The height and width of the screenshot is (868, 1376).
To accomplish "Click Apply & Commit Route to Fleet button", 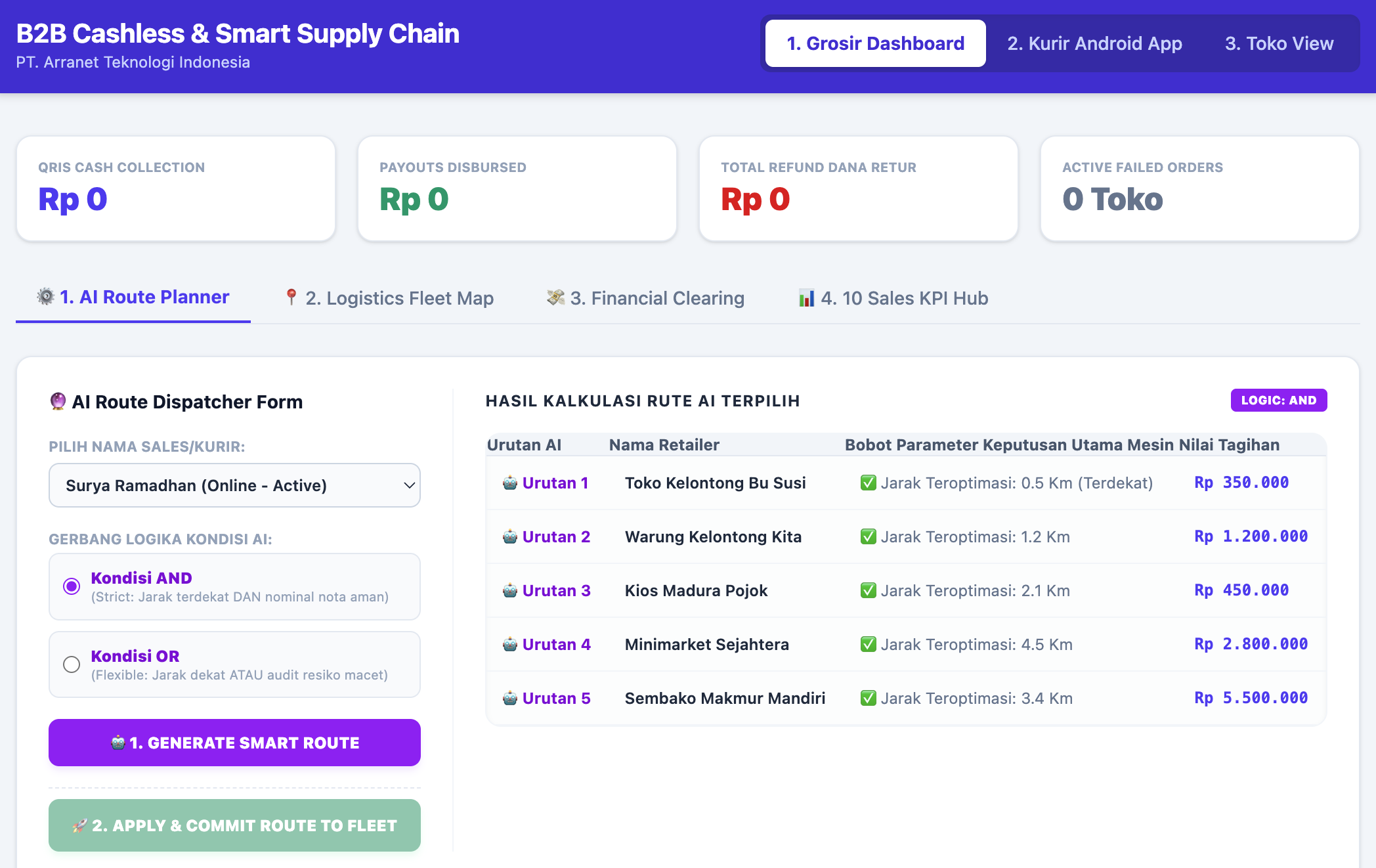I will (234, 825).
